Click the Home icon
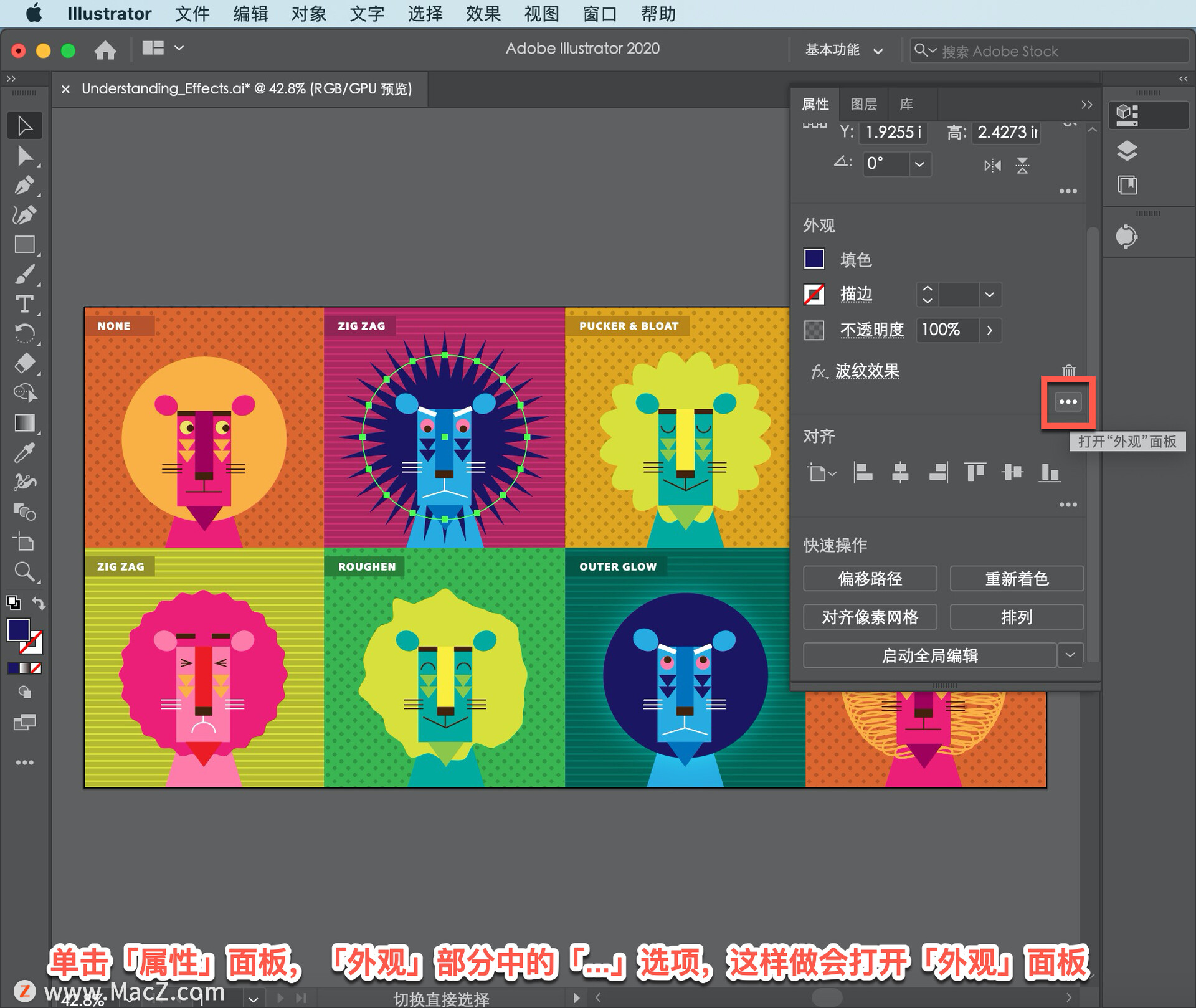This screenshot has height=1008, width=1196. (105, 50)
